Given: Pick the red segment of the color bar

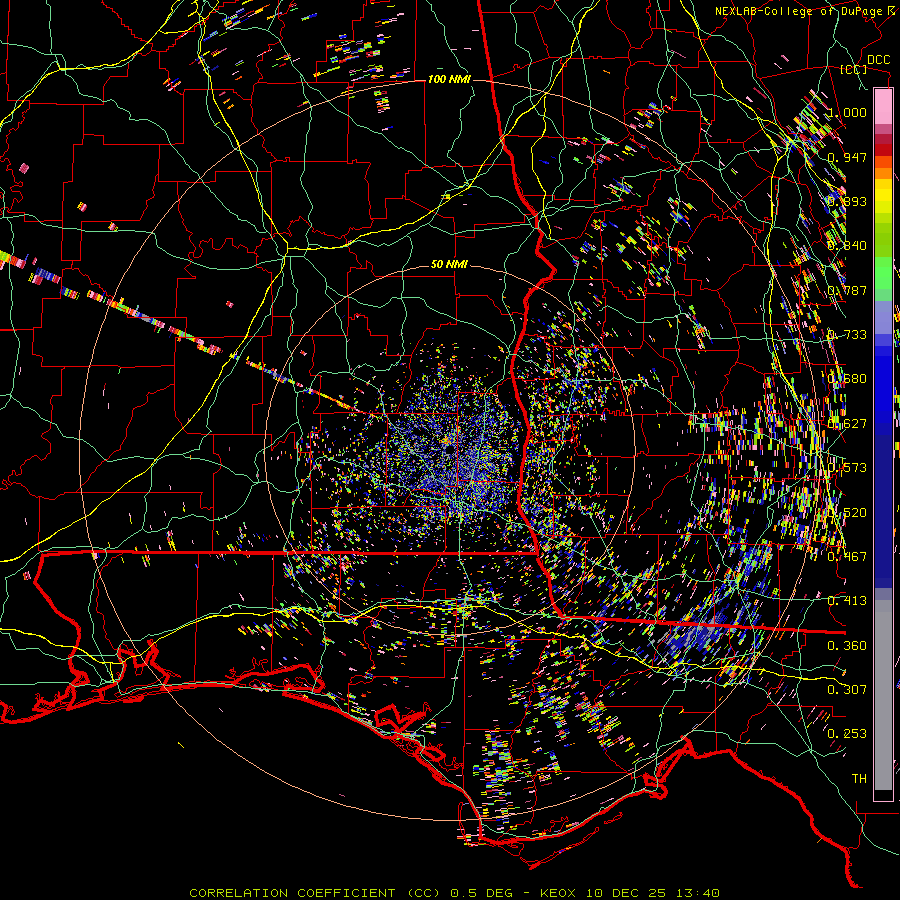Looking at the screenshot, I should [x=883, y=150].
